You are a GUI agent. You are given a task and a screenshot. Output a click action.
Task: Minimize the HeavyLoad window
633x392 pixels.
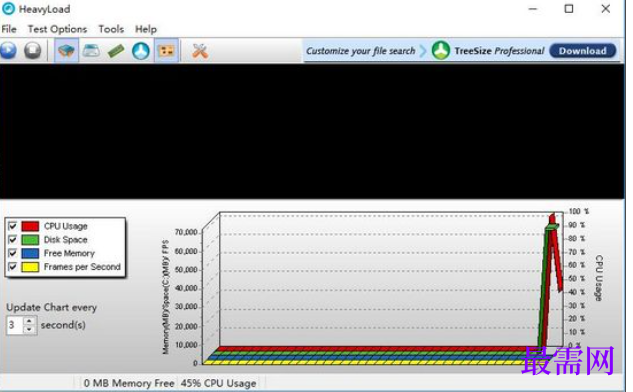point(533,8)
